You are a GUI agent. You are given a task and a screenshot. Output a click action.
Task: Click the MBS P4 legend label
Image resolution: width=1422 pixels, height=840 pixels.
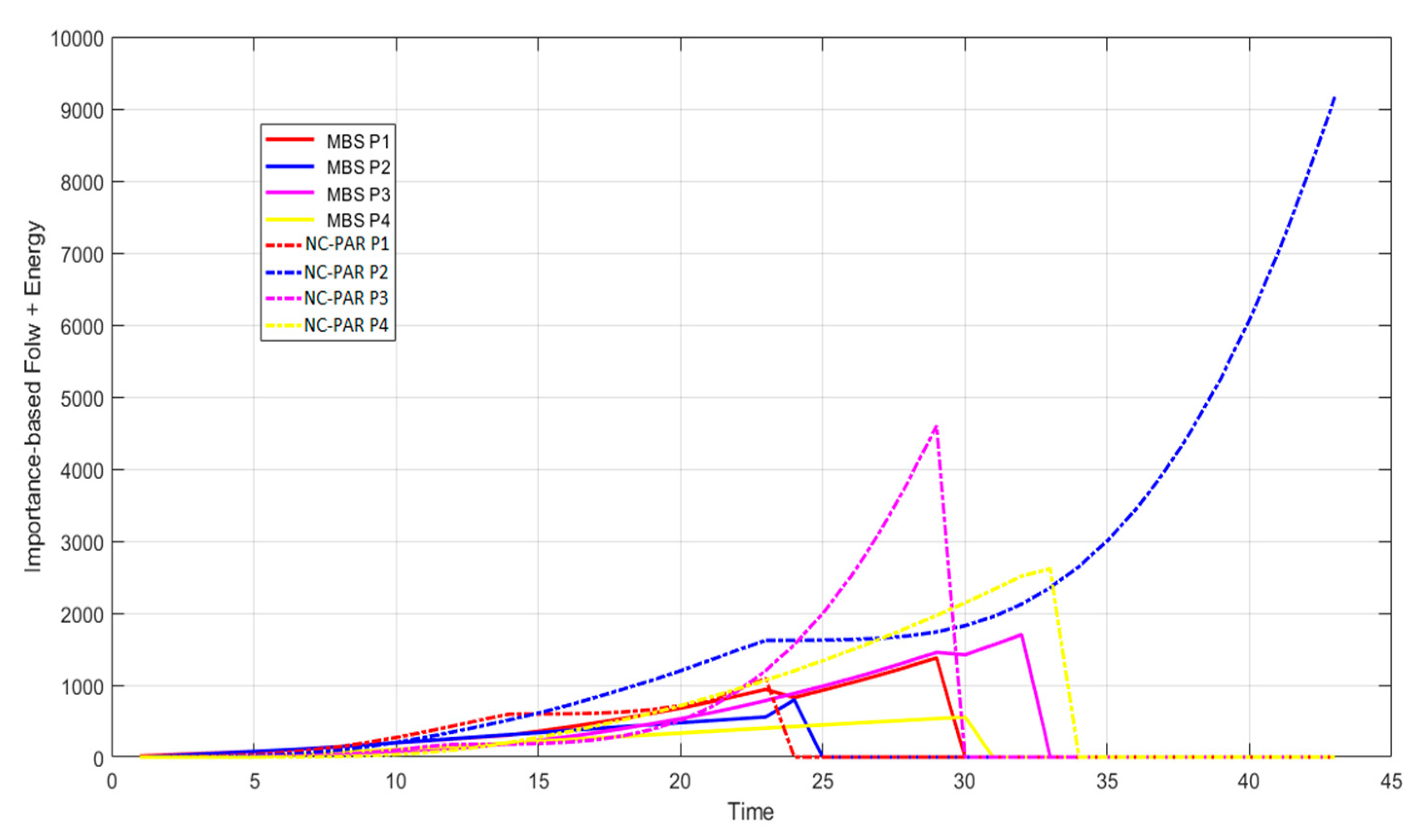tap(358, 220)
